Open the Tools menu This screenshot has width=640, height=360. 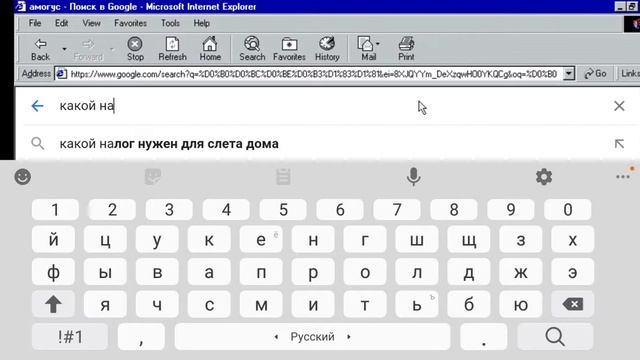170,23
